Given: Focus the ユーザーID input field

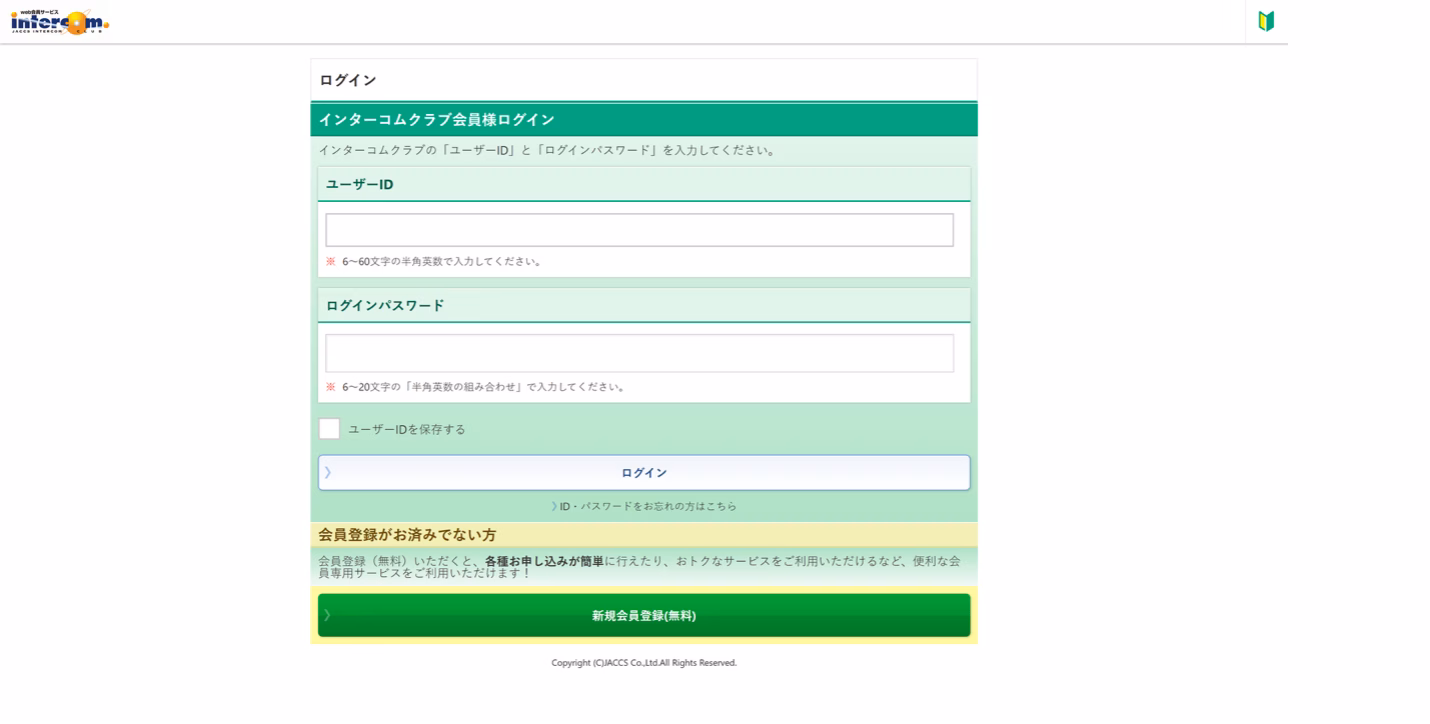Looking at the screenshot, I should click(640, 230).
